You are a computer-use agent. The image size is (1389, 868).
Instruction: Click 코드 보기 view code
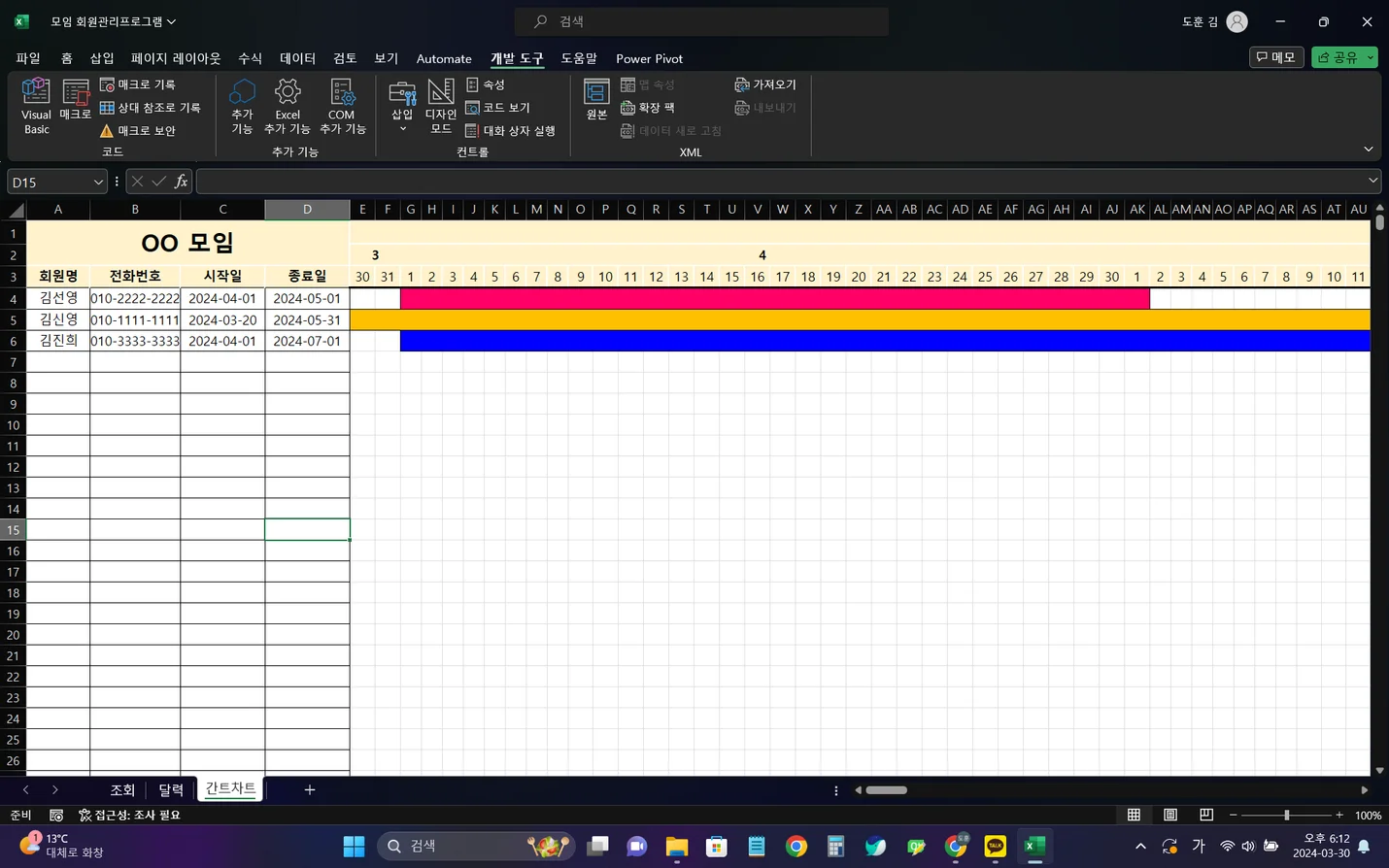click(497, 108)
